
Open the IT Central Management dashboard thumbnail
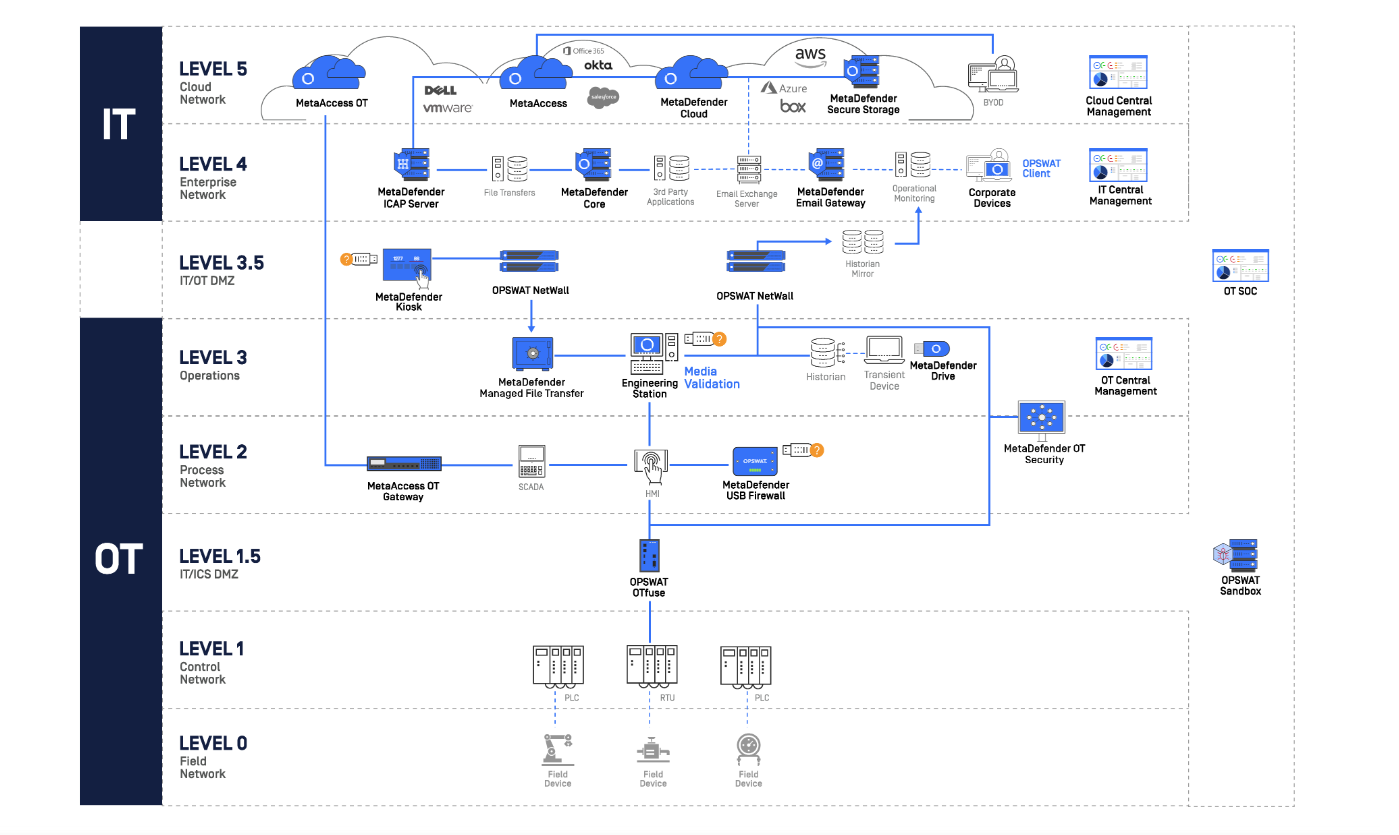pyautogui.click(x=1117, y=165)
